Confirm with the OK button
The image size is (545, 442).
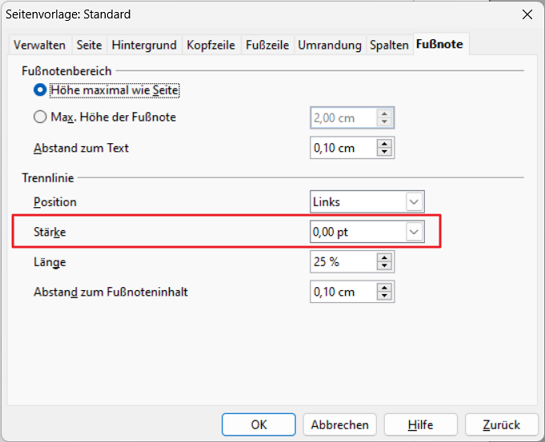tap(259, 424)
